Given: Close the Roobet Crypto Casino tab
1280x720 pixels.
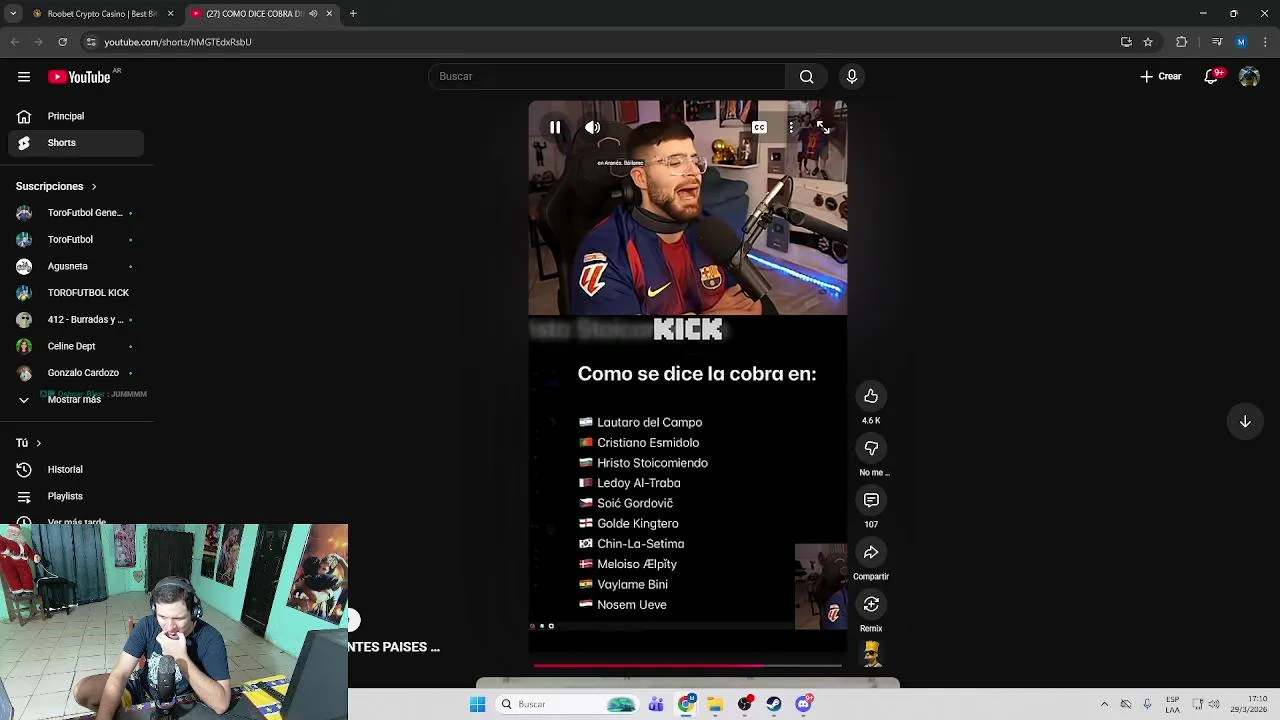Looking at the screenshot, I should click(x=170, y=14).
